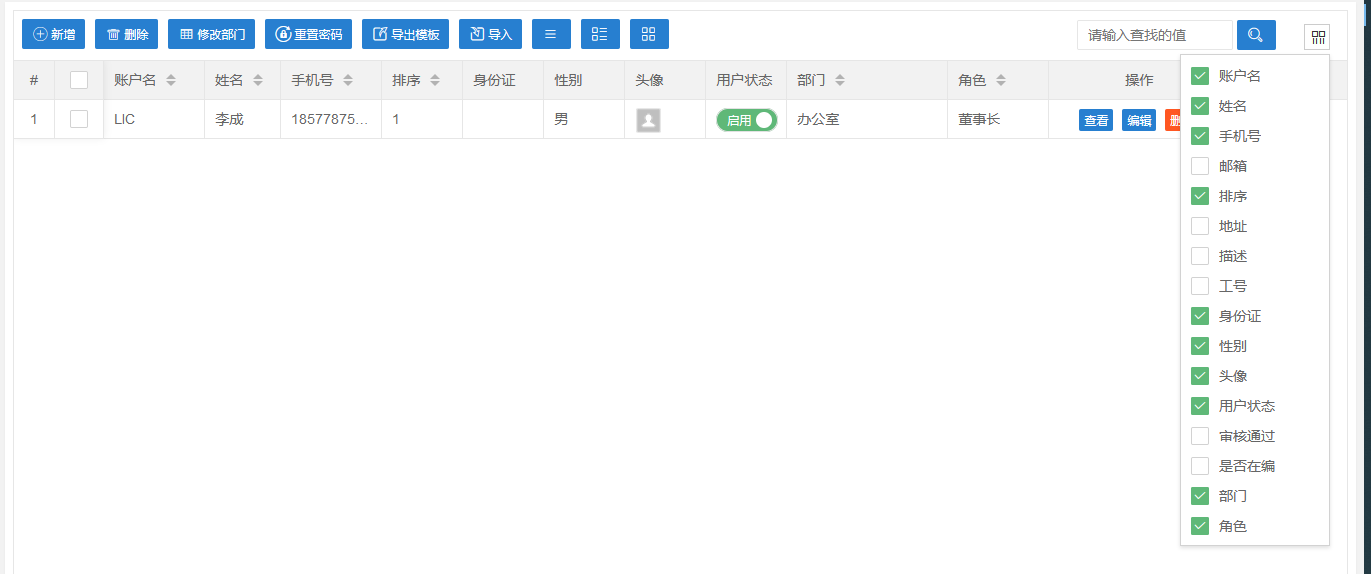Check the 邮箱 column checkbox

1200,166
